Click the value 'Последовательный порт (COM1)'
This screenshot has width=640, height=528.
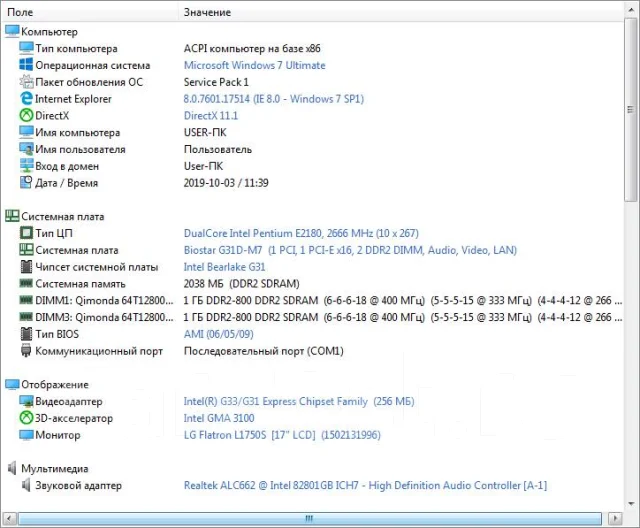point(264,351)
